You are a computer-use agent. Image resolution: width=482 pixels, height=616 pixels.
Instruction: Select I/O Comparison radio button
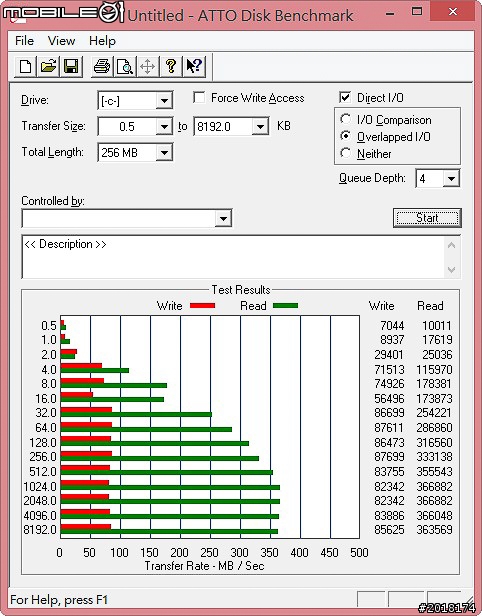click(x=345, y=119)
